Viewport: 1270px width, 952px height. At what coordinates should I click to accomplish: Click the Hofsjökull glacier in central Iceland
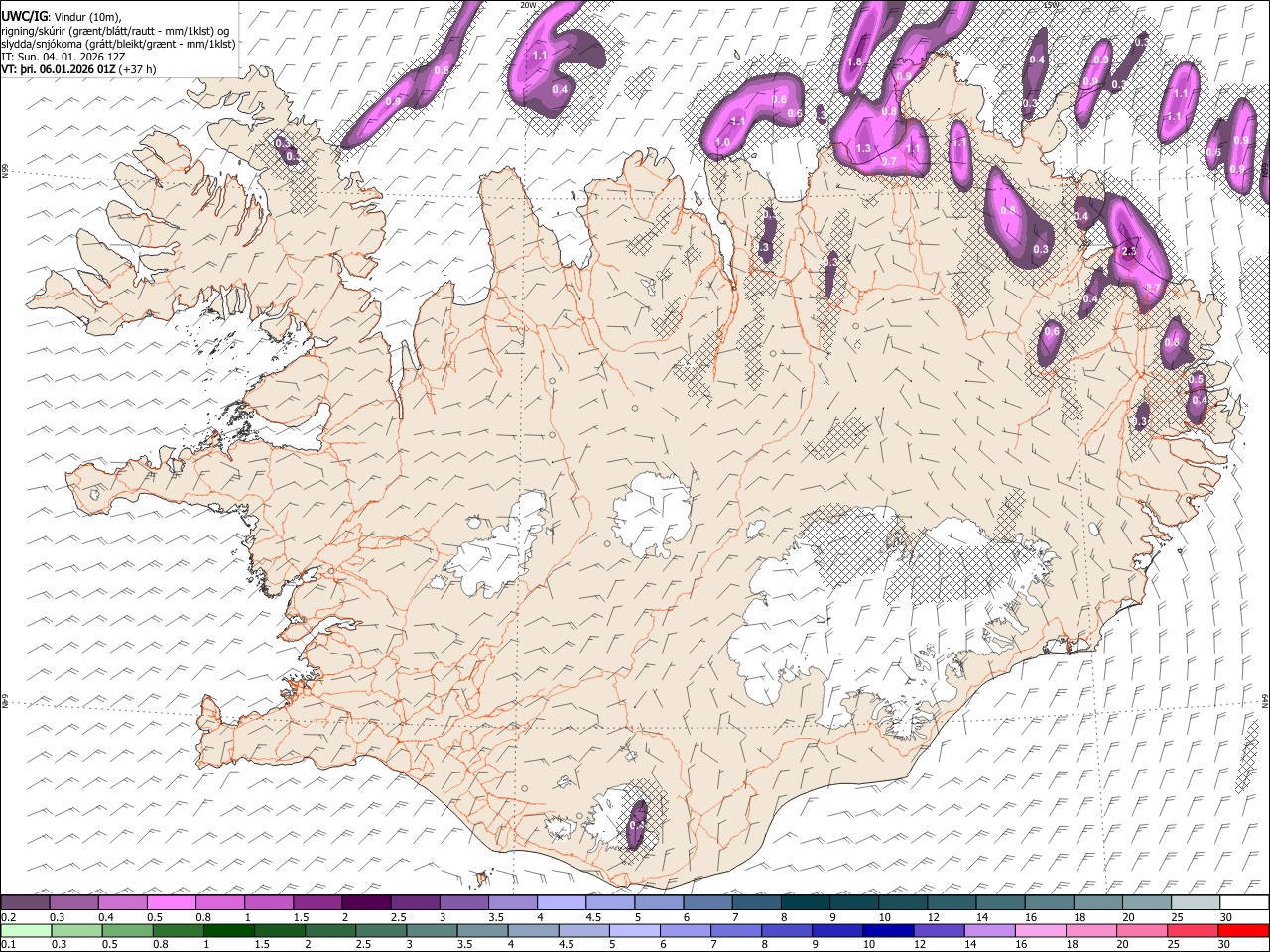[652, 514]
